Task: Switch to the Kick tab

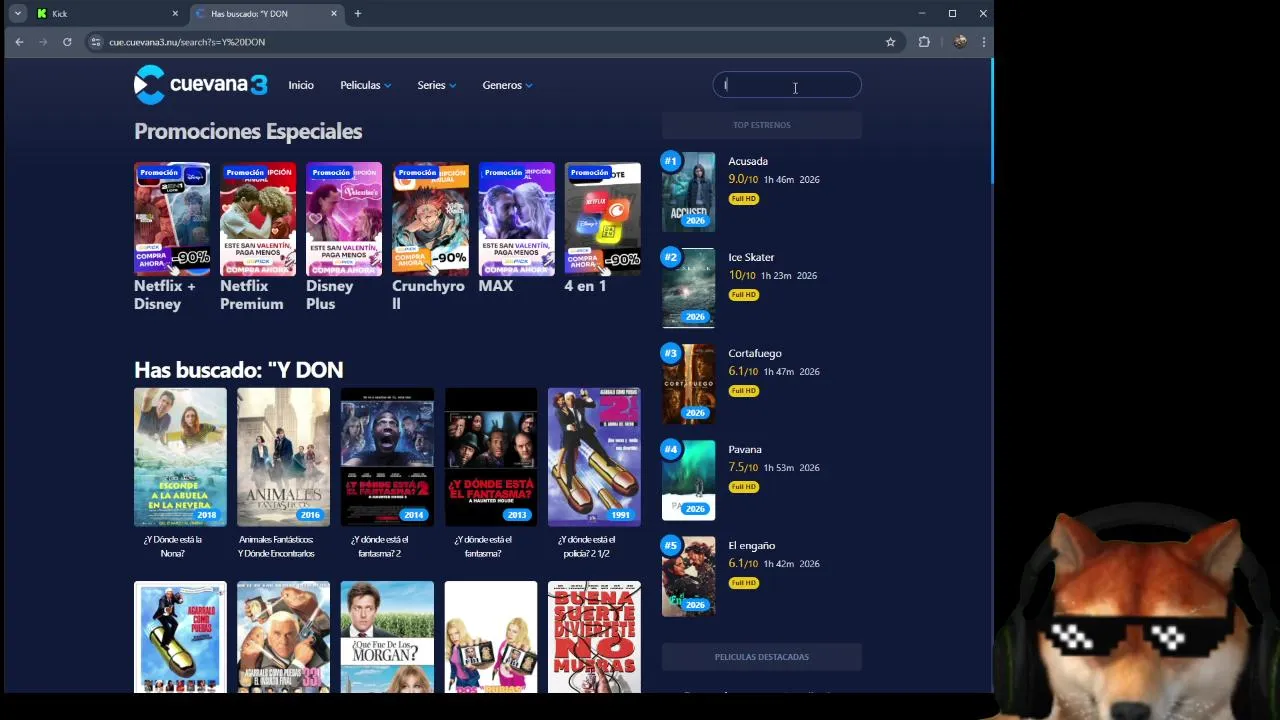Action: pos(108,14)
